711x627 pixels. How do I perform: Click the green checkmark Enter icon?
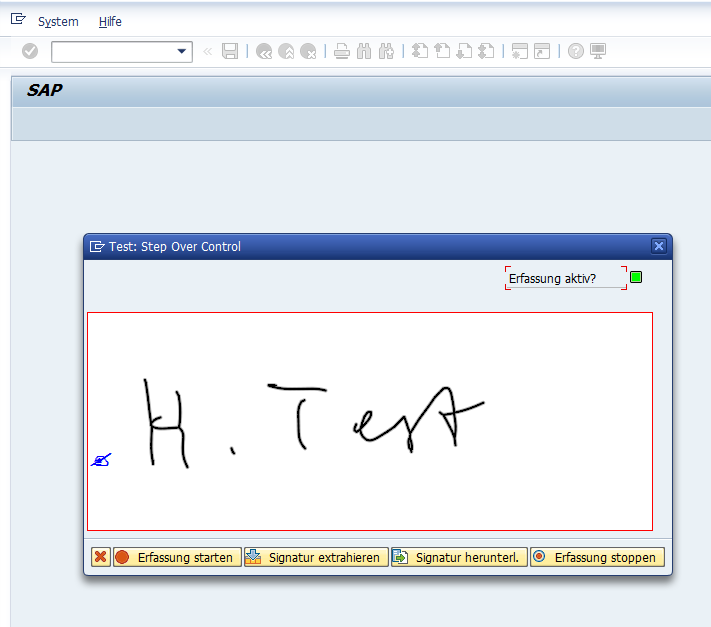[x=30, y=51]
